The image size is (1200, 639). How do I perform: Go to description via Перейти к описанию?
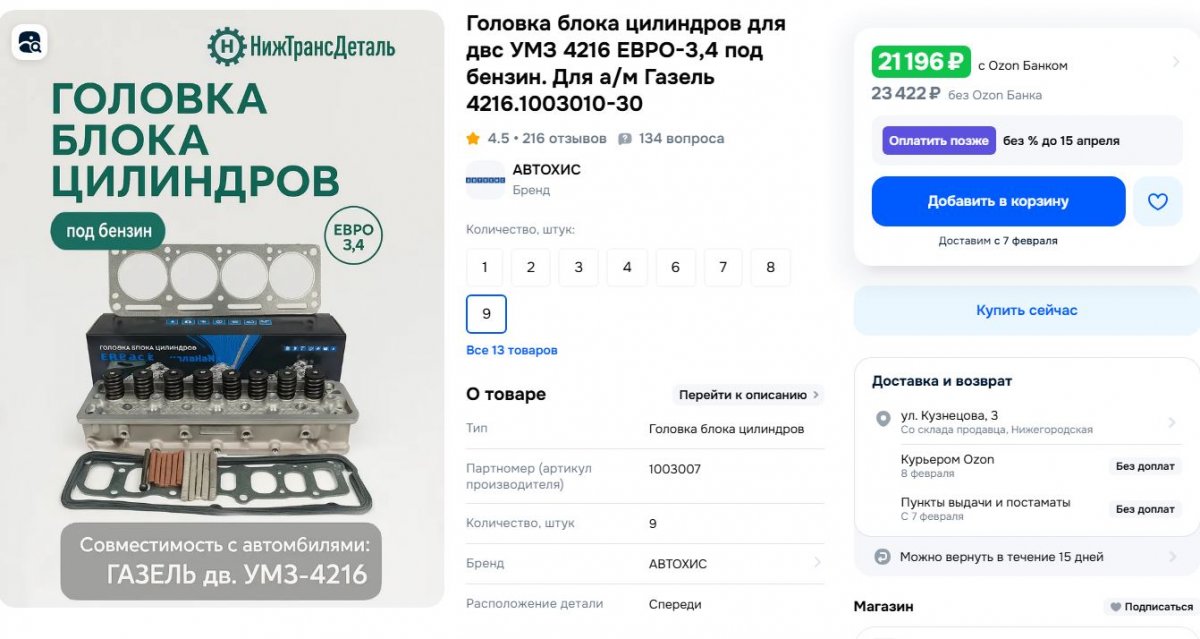tap(749, 395)
